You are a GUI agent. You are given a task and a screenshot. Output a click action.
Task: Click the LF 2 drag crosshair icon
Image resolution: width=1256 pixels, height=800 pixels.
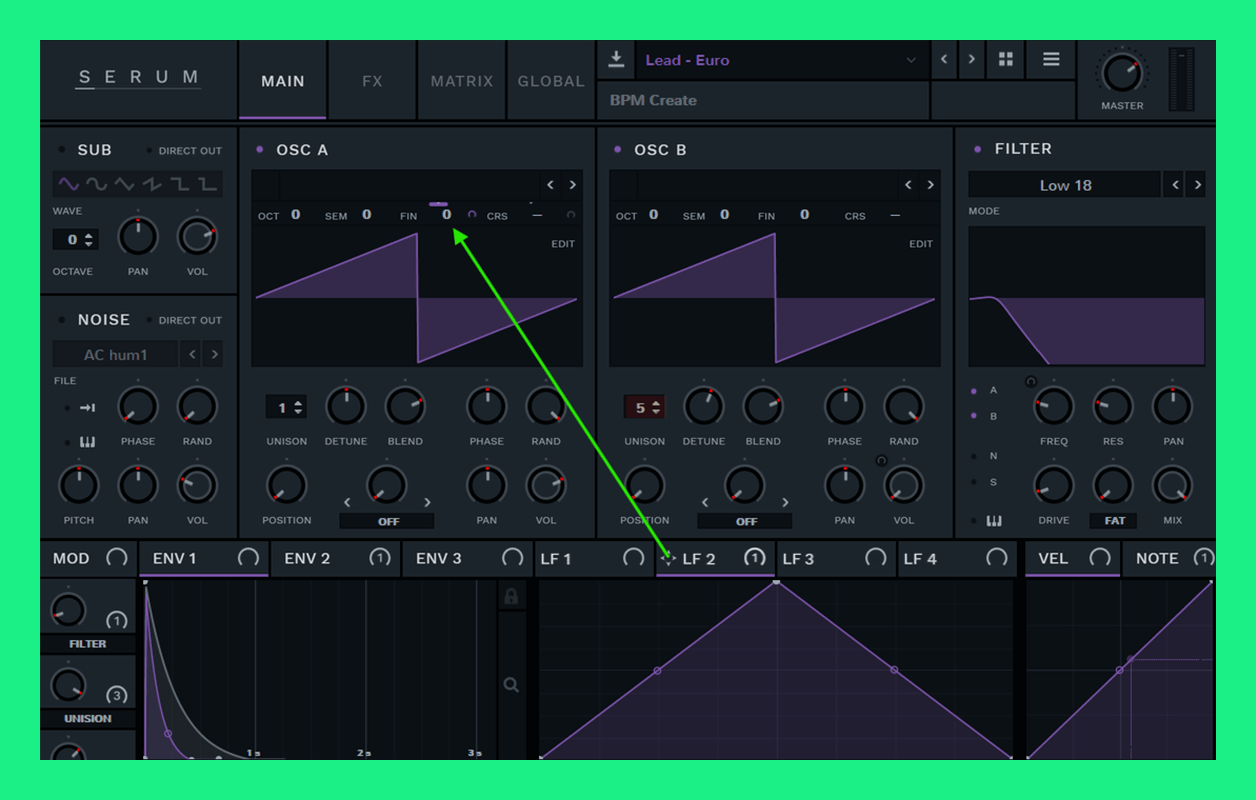[668, 559]
